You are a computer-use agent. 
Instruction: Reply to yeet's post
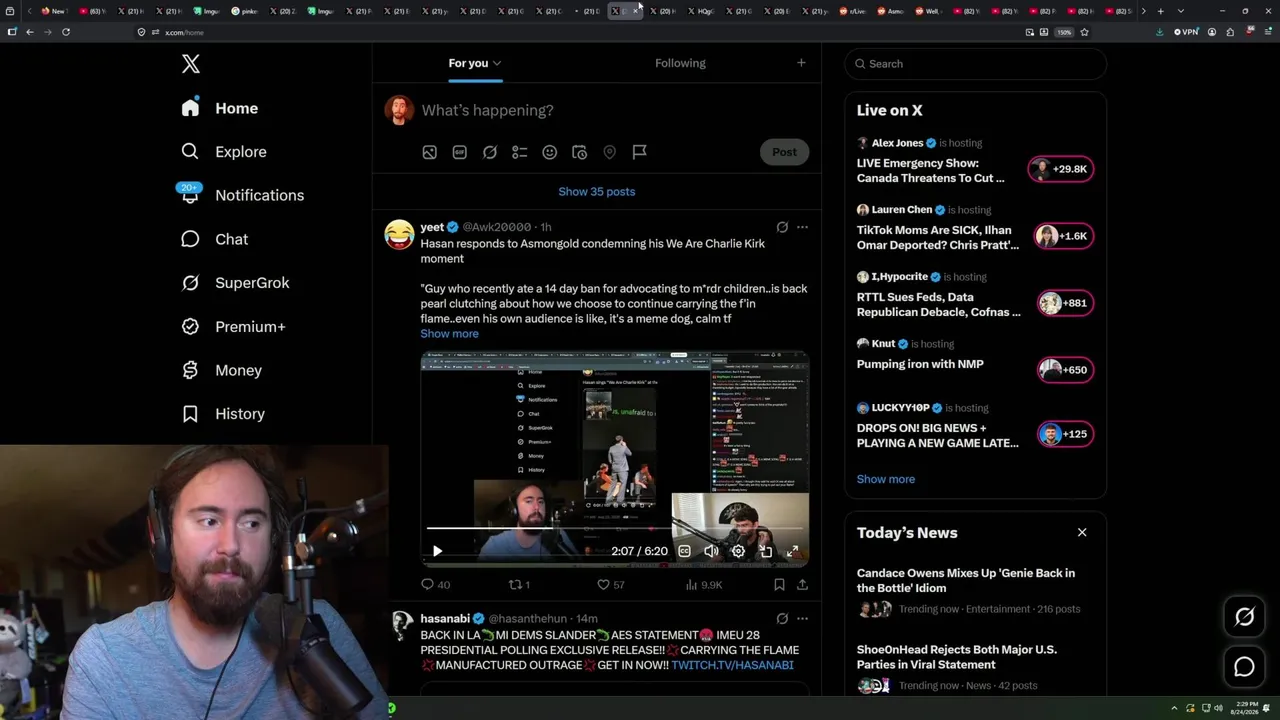point(435,585)
